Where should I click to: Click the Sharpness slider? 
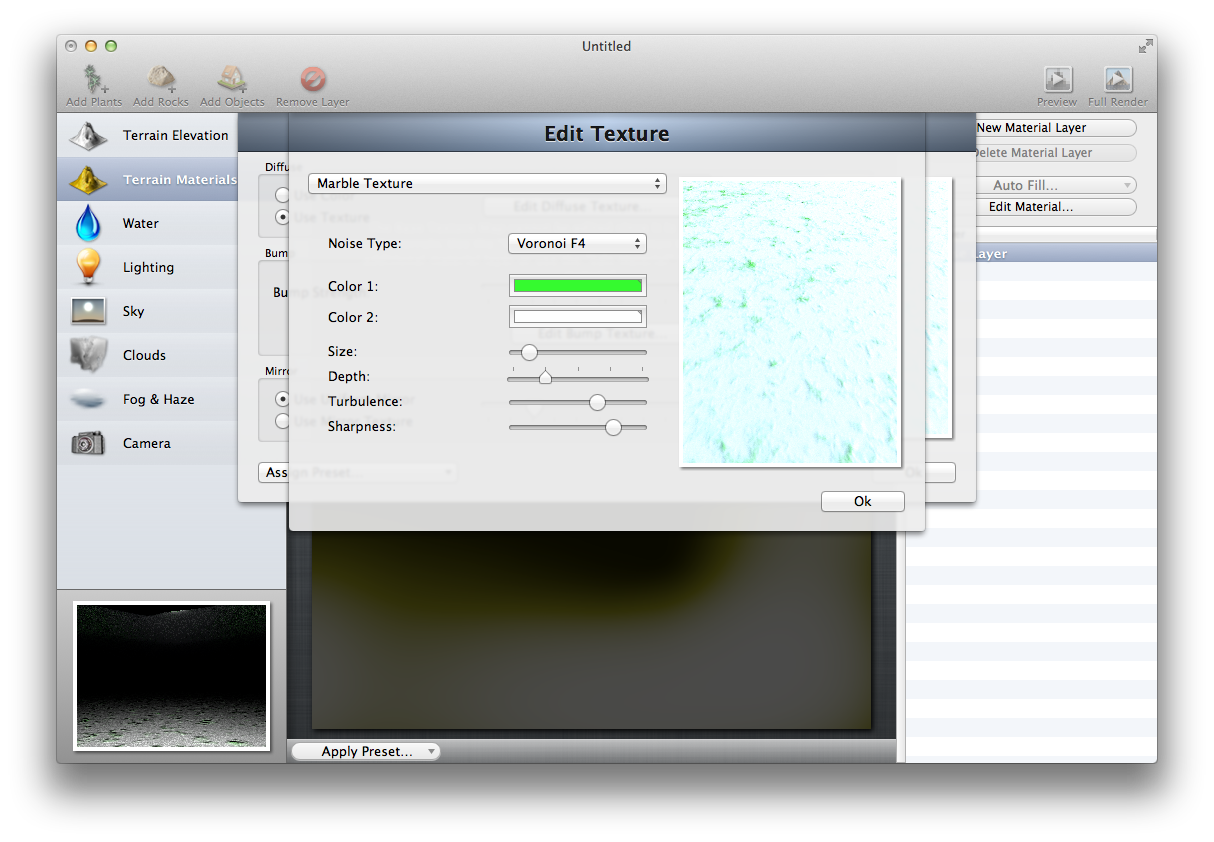578,427
